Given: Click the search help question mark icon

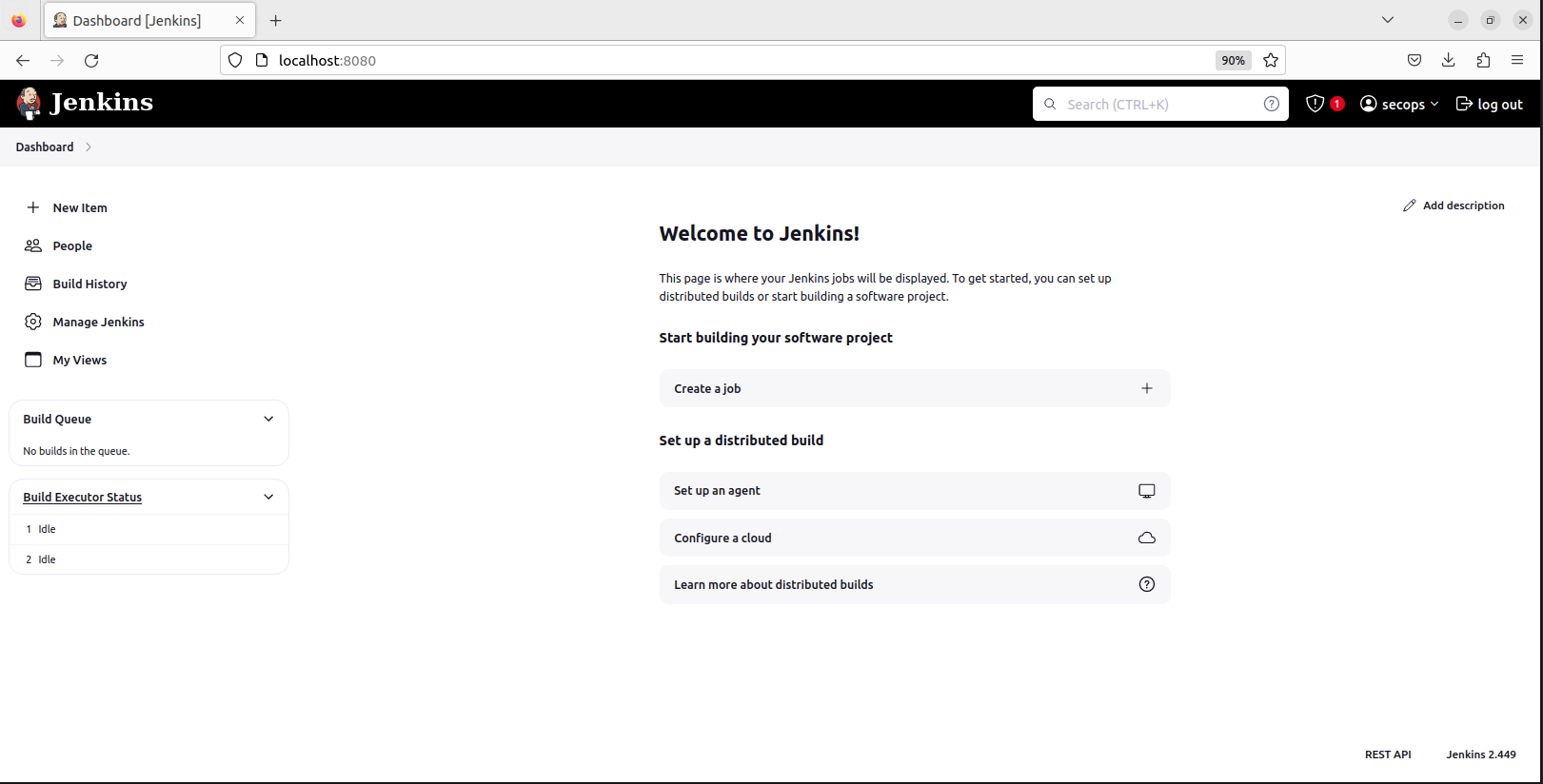Looking at the screenshot, I should 1271,104.
